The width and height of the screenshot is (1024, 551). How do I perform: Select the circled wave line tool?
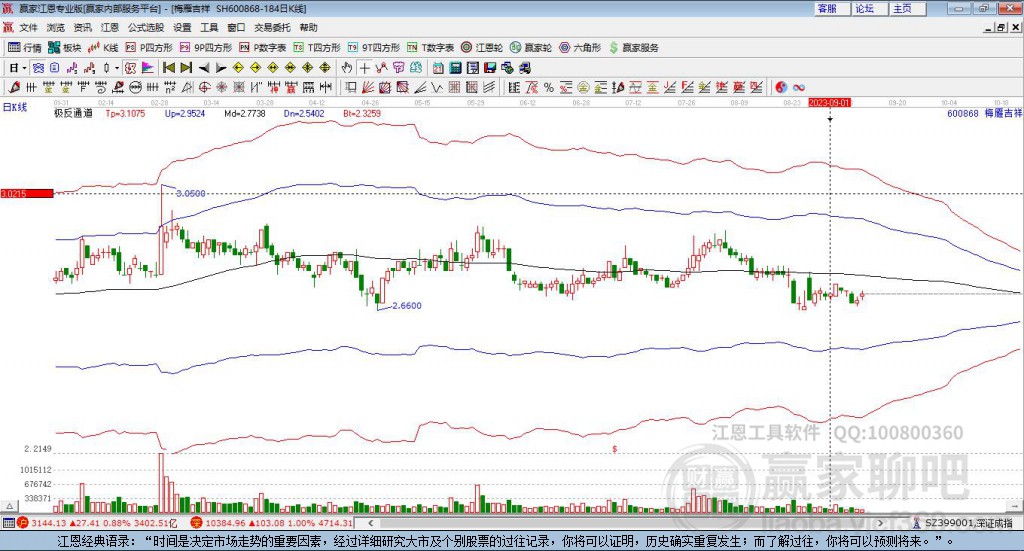click(135, 87)
